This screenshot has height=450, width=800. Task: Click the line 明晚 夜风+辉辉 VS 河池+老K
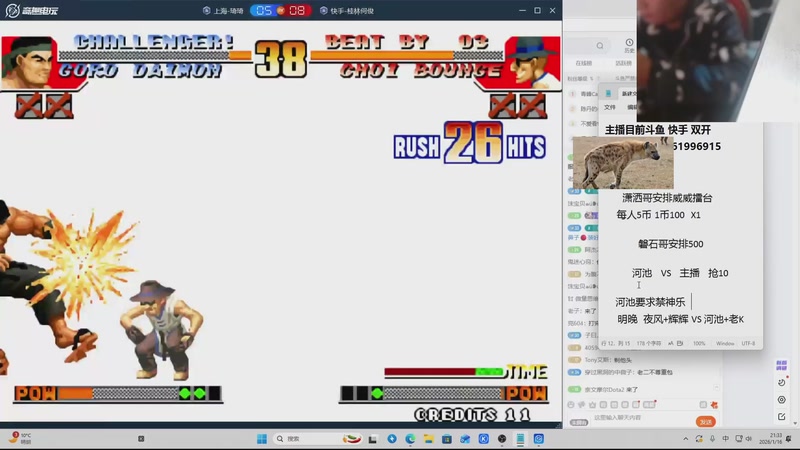tap(680, 319)
